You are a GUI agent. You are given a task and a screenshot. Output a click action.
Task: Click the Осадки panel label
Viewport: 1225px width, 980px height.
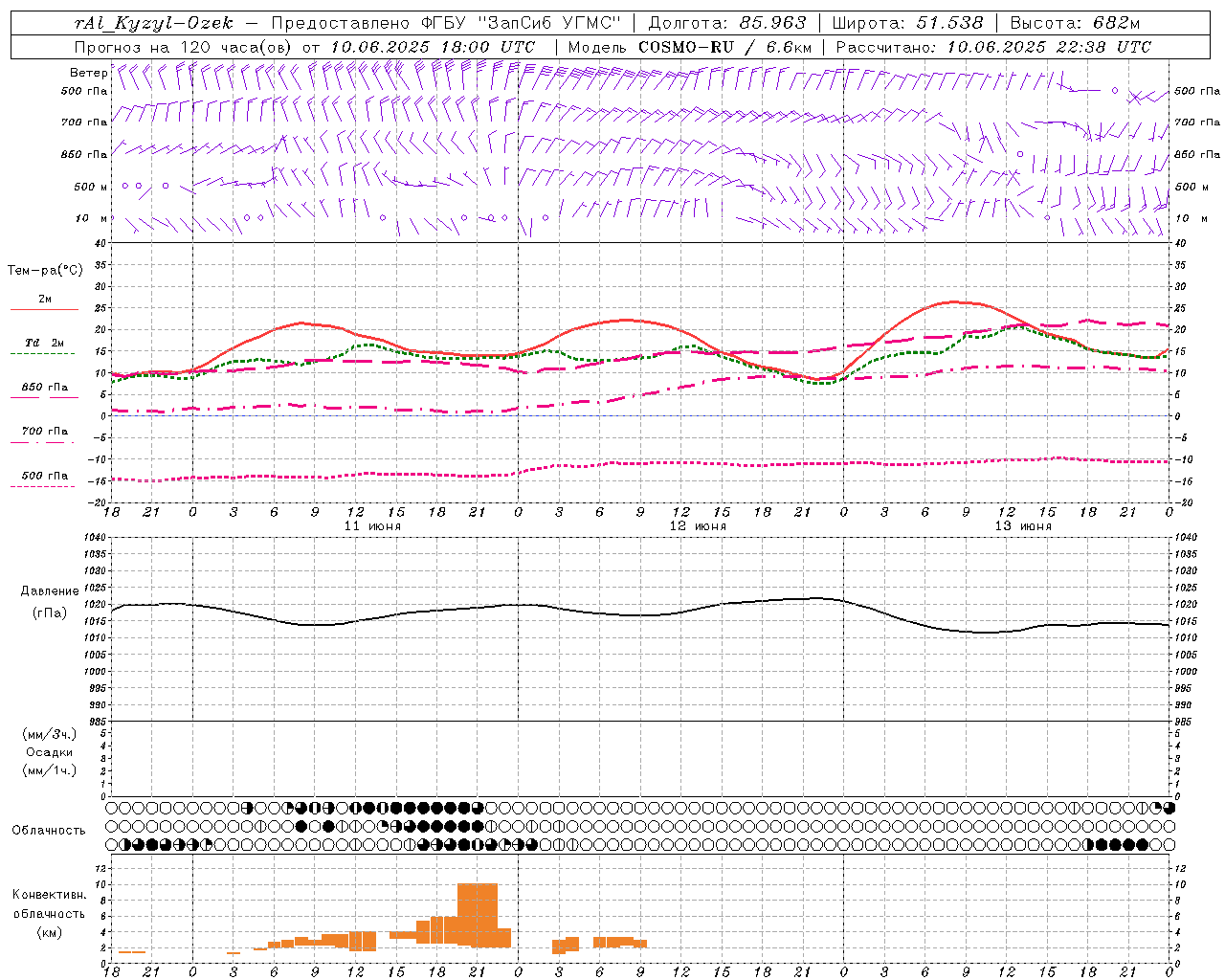click(50, 752)
